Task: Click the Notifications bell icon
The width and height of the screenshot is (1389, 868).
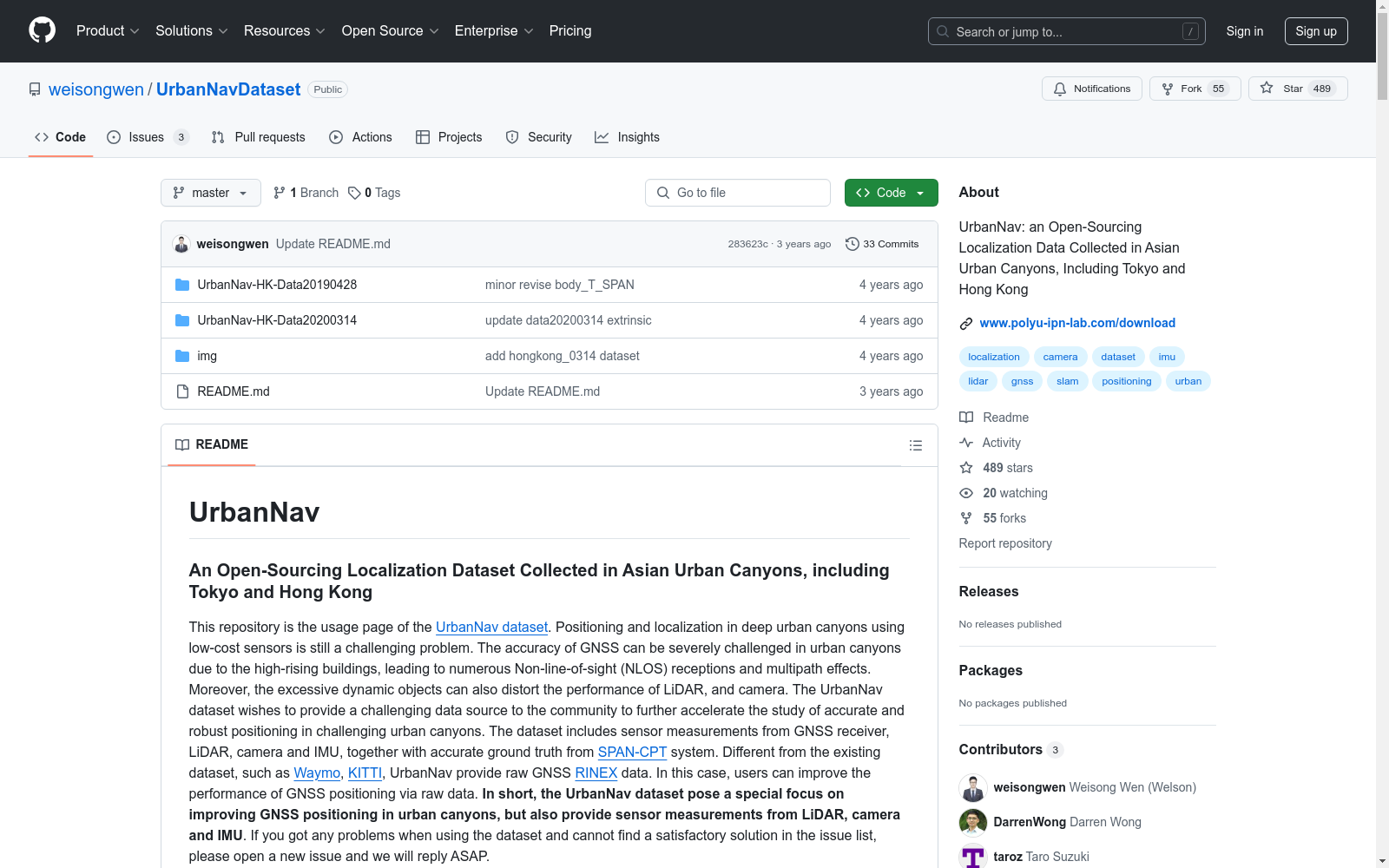Action: tap(1060, 89)
